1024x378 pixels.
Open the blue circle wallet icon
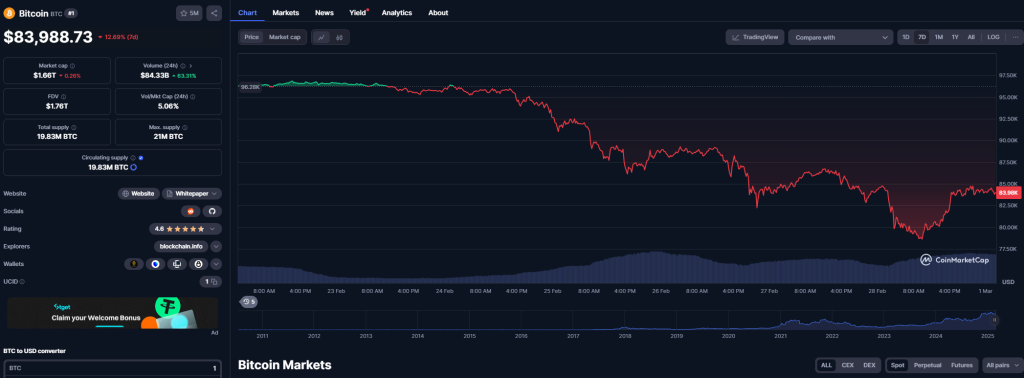155,264
